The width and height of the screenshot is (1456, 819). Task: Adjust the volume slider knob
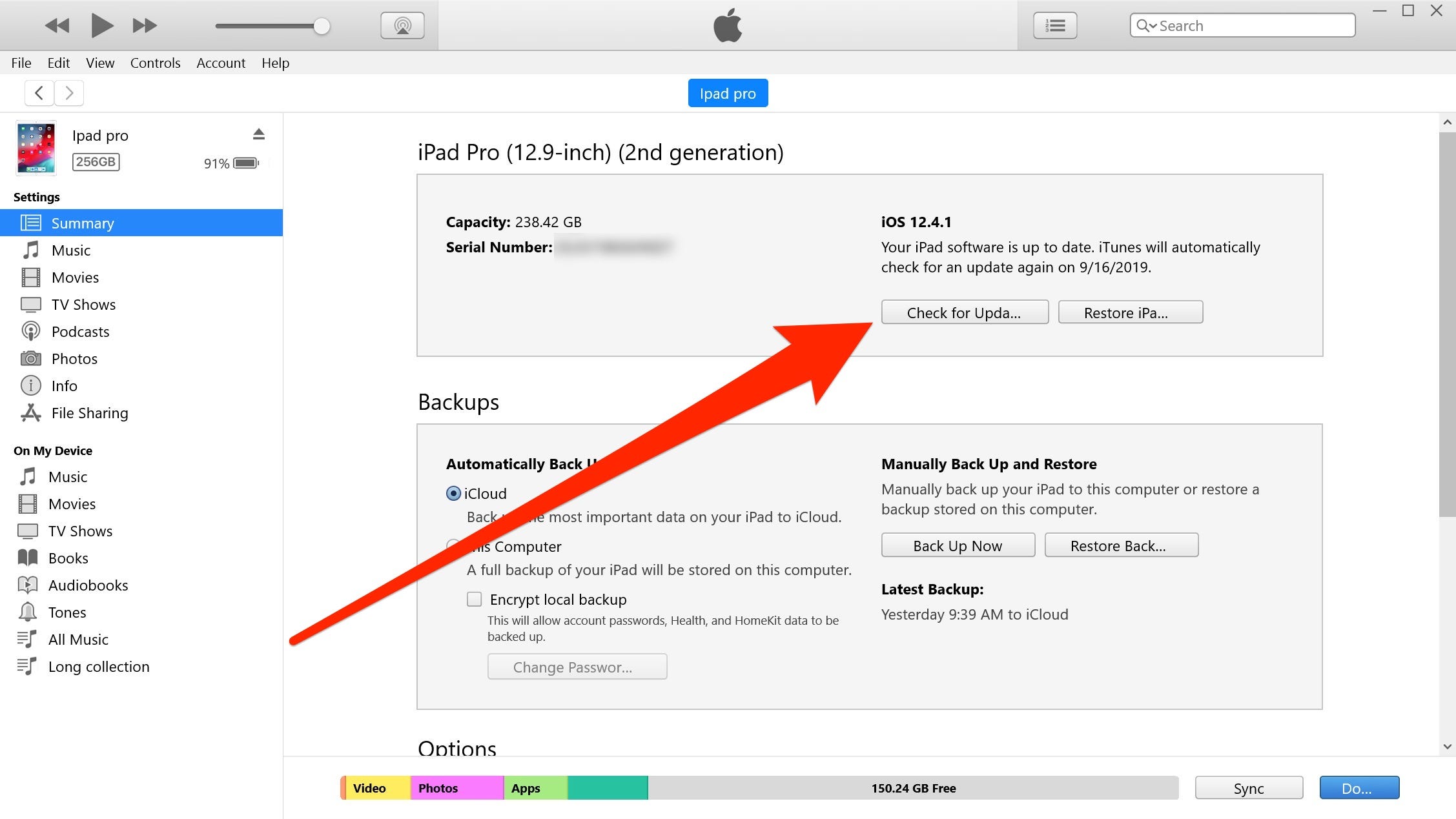coord(322,26)
